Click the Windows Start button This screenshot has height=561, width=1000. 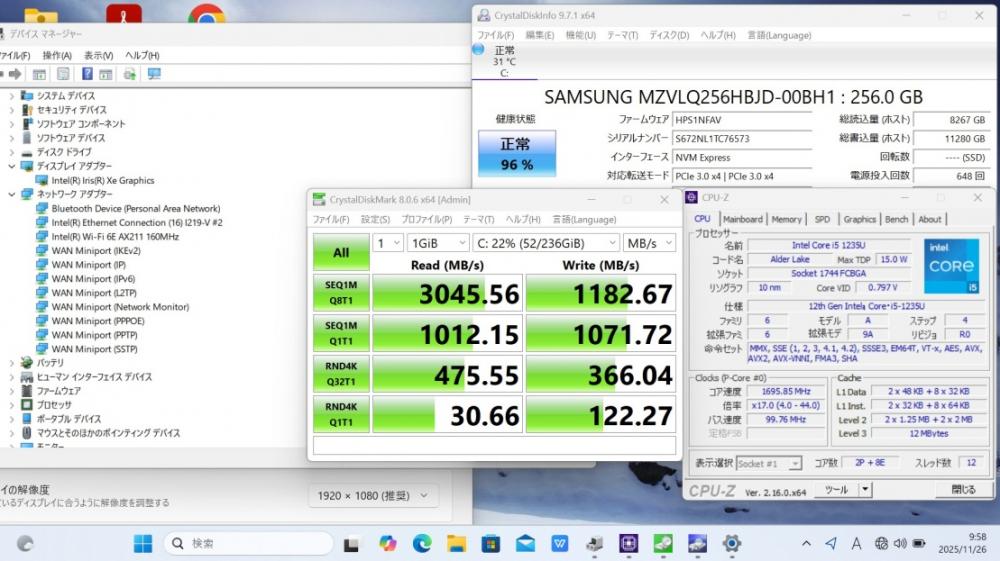[143, 543]
